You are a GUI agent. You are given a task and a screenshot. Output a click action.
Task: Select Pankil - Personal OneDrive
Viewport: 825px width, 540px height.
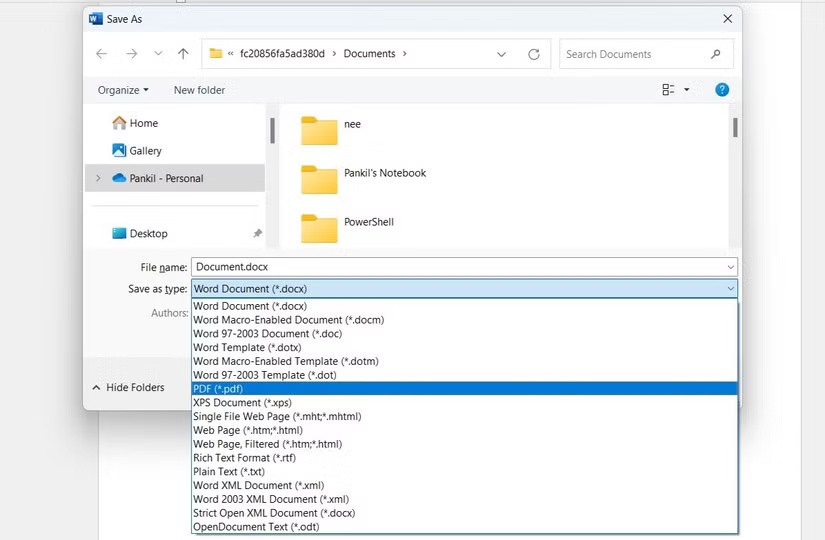(175, 178)
